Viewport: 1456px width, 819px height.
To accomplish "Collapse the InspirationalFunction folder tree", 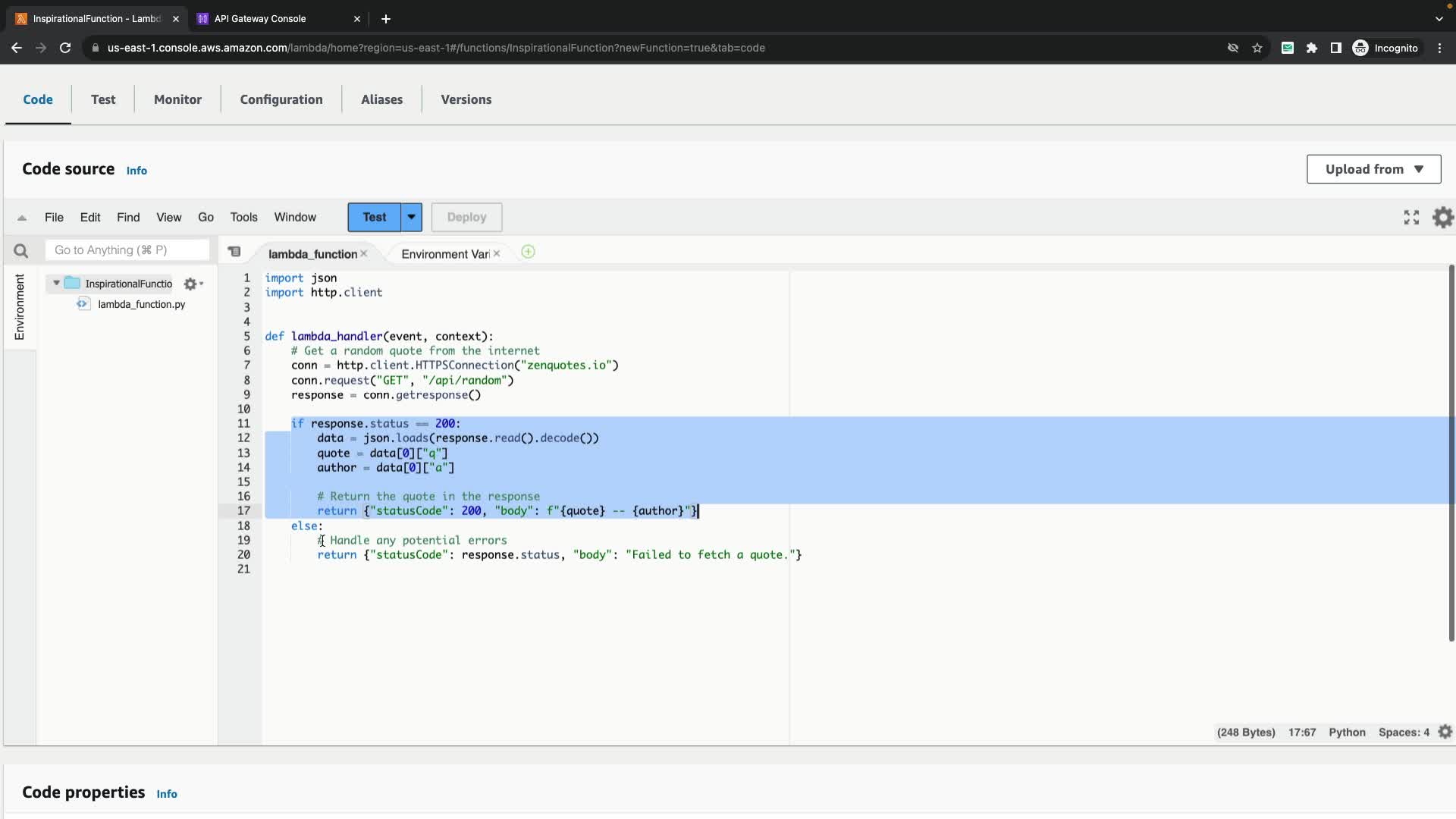I will point(56,283).
